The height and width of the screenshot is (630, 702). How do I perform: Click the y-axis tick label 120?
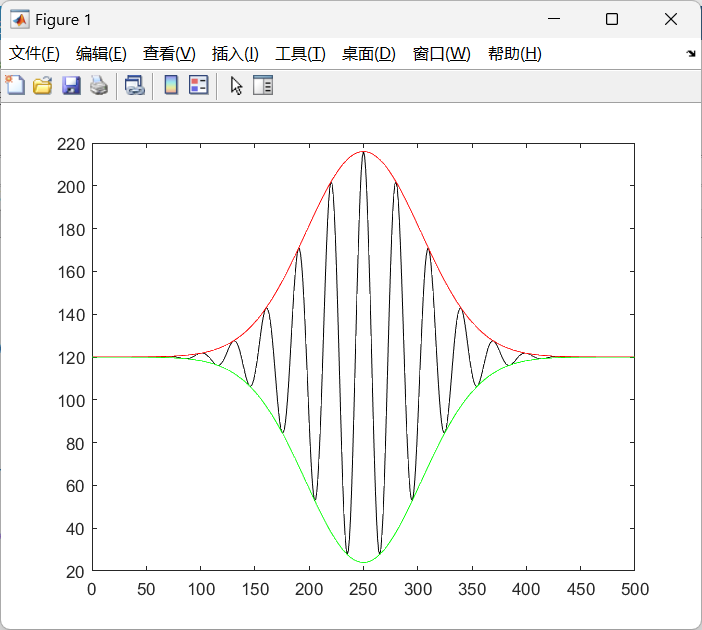pos(71,358)
